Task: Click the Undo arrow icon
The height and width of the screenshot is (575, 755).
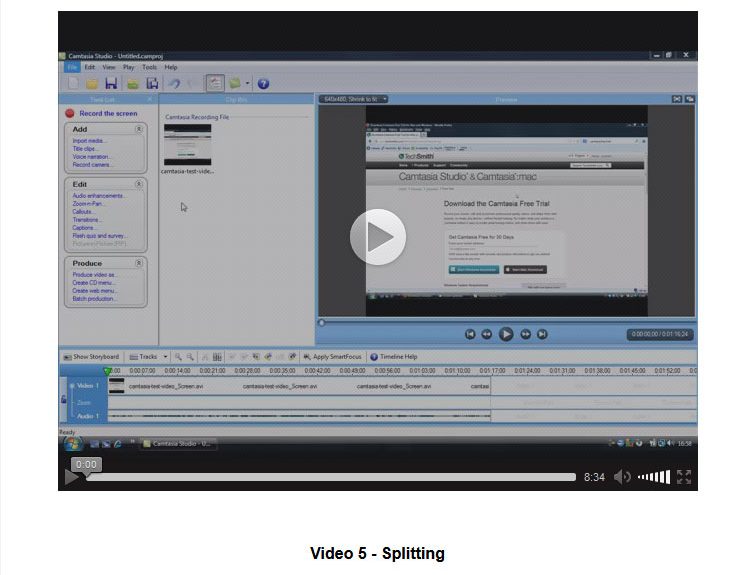Action: [174, 84]
